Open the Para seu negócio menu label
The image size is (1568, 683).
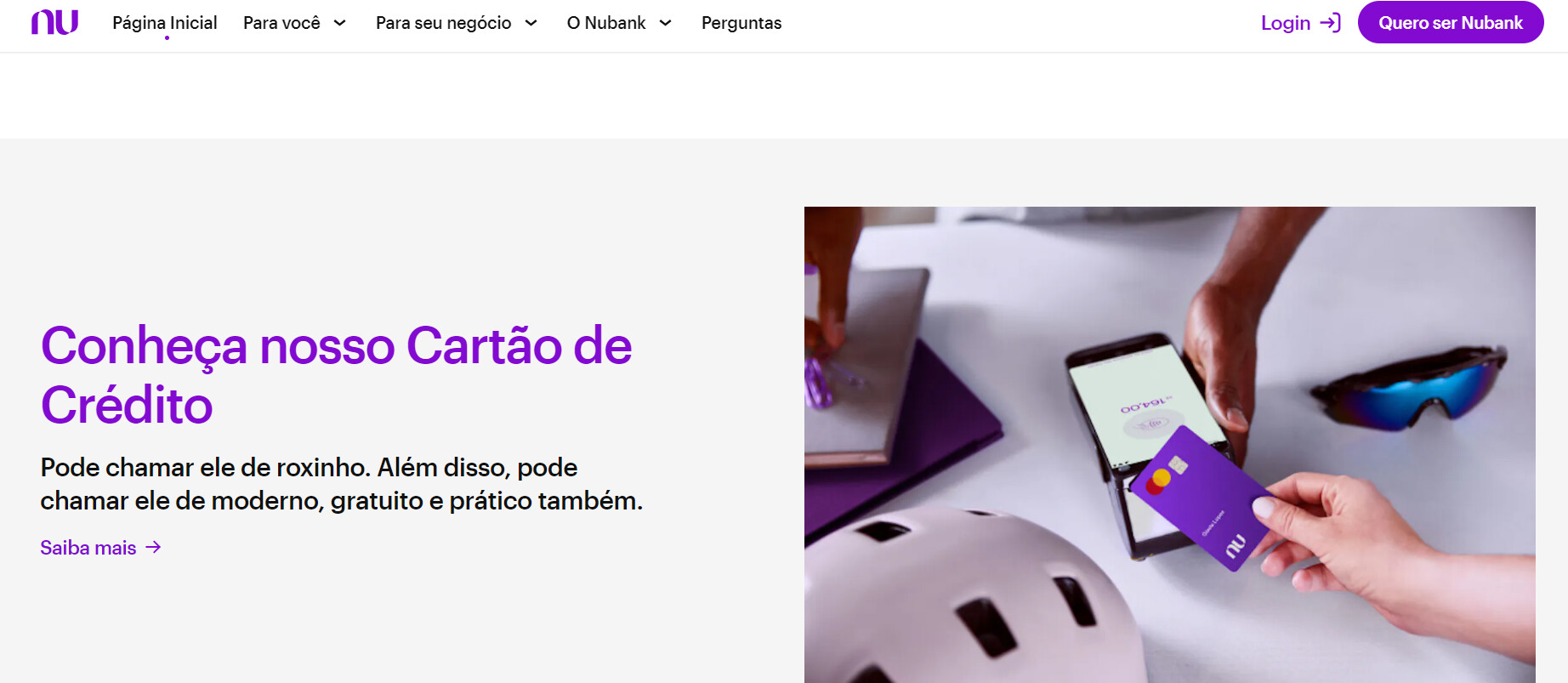[x=444, y=23]
